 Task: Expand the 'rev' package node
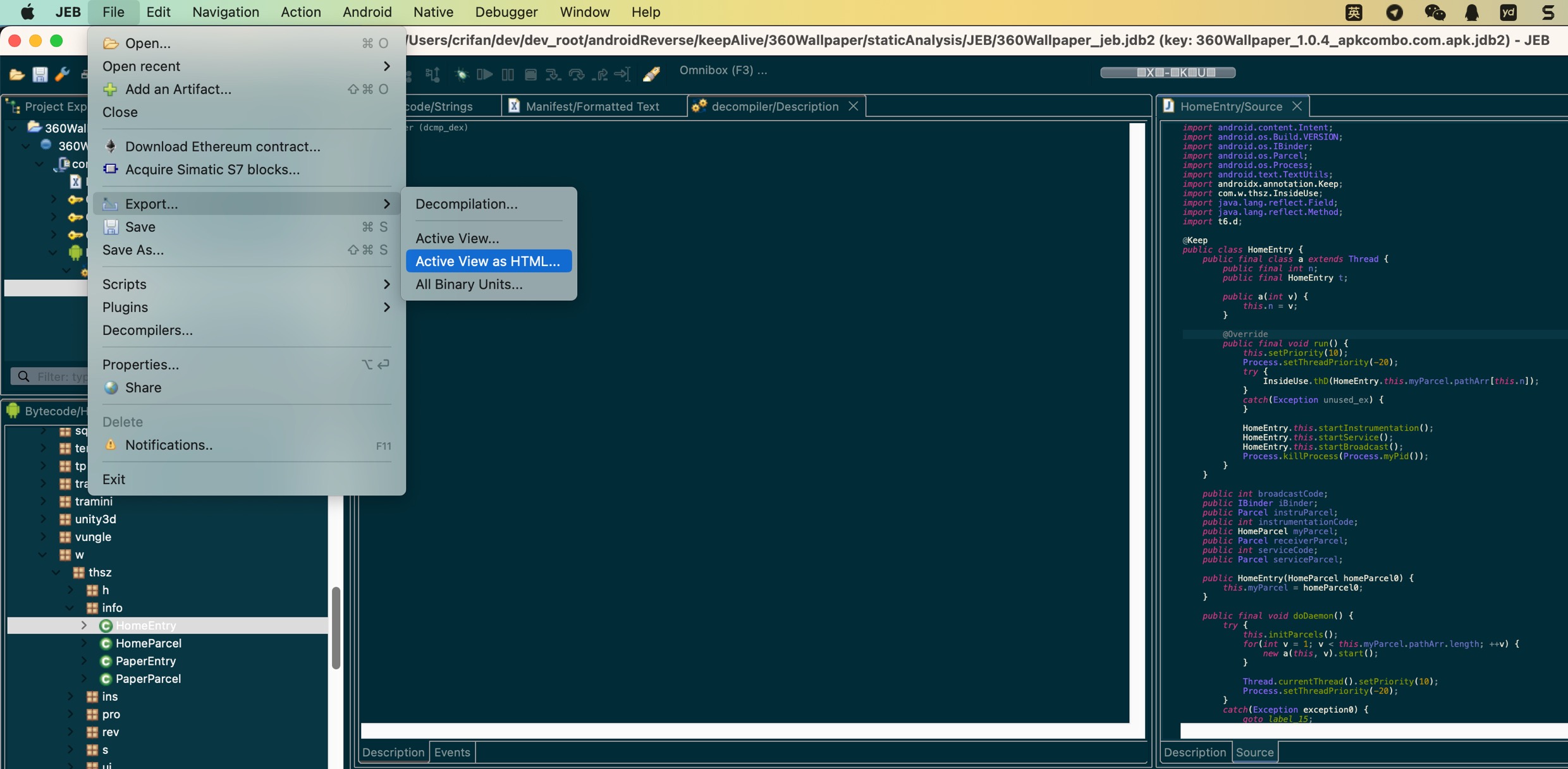(70, 732)
